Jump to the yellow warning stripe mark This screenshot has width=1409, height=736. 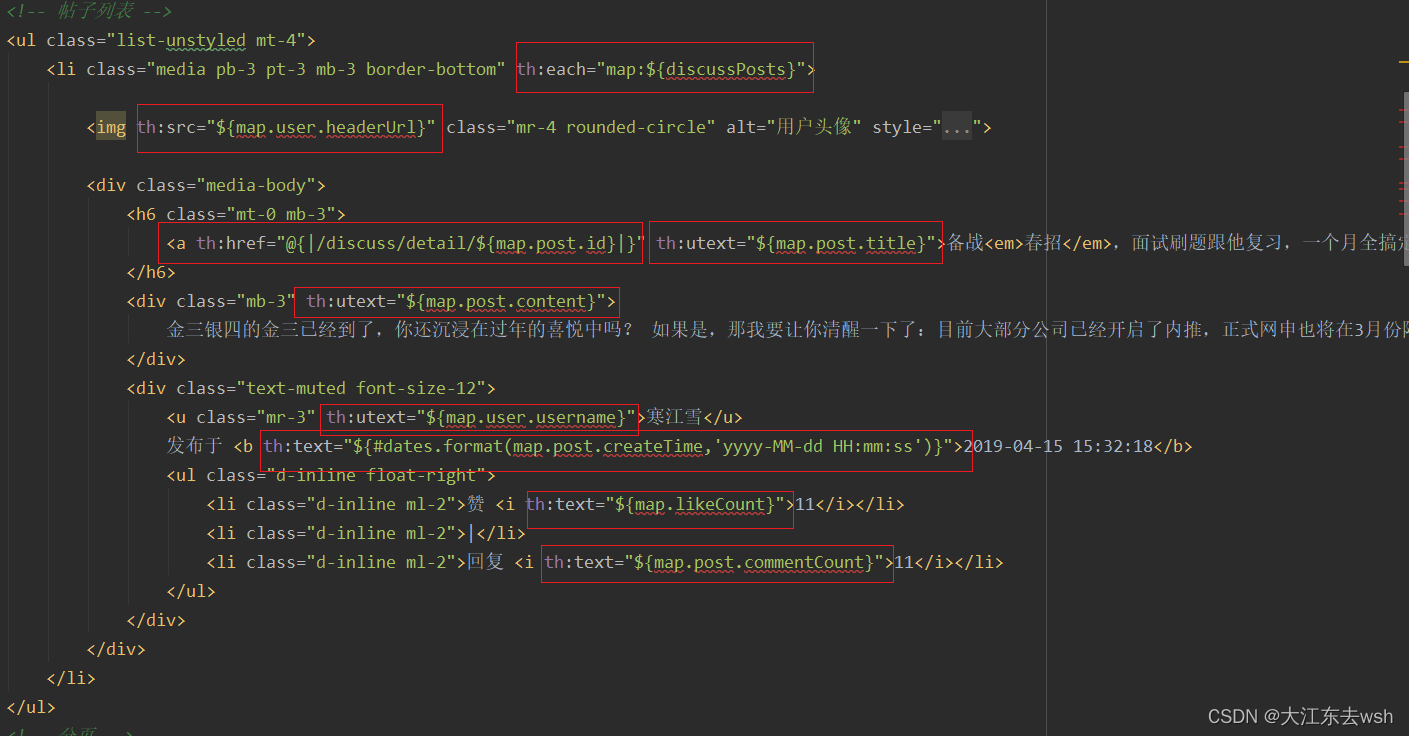[x=1404, y=61]
